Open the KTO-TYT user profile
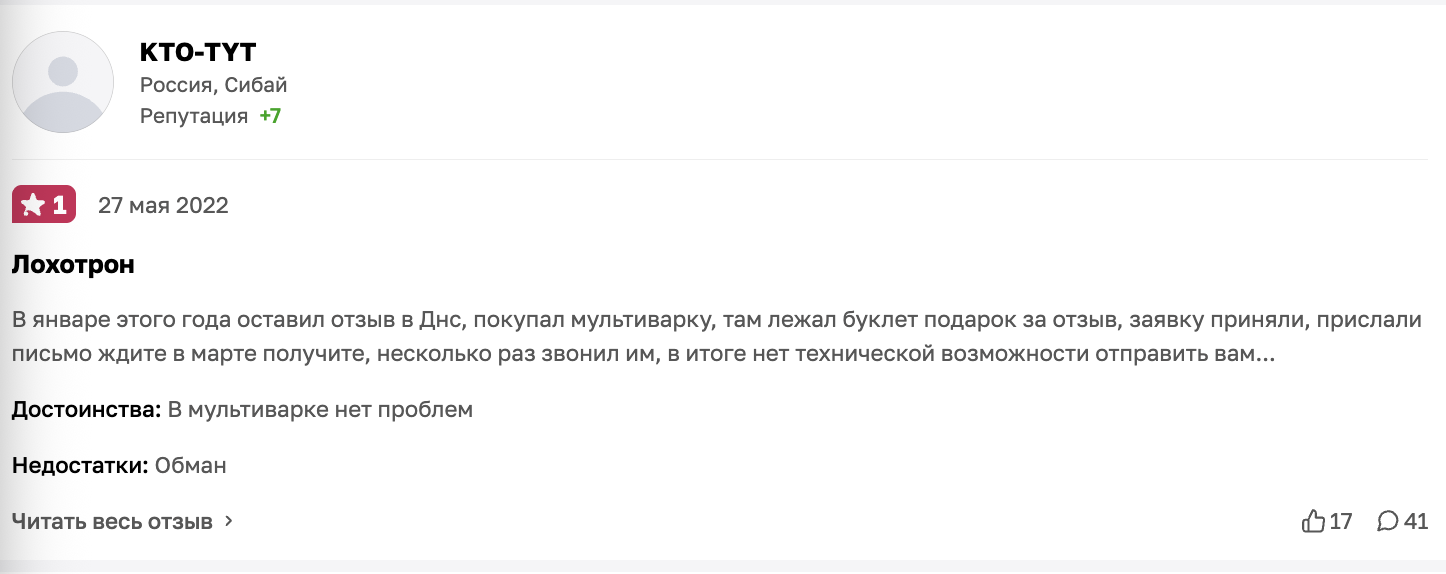Viewport: 1446px width, 574px height. coord(199,53)
